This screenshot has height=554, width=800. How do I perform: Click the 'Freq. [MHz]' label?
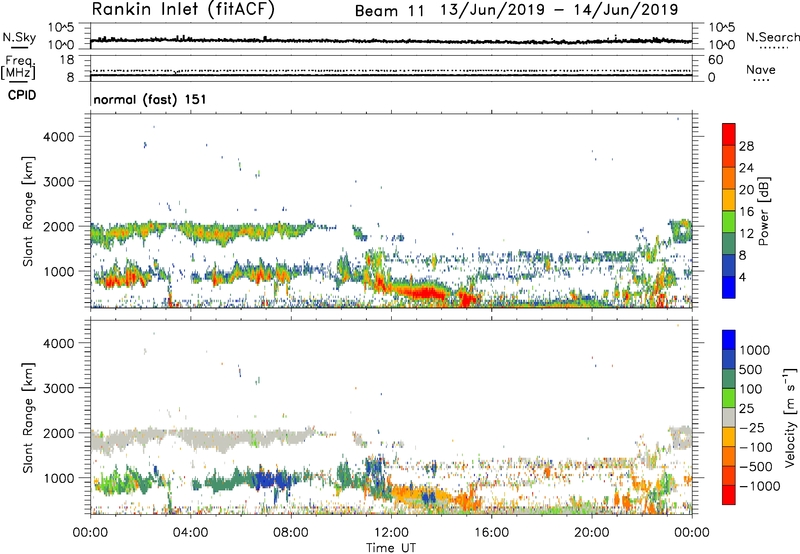(x=19, y=67)
